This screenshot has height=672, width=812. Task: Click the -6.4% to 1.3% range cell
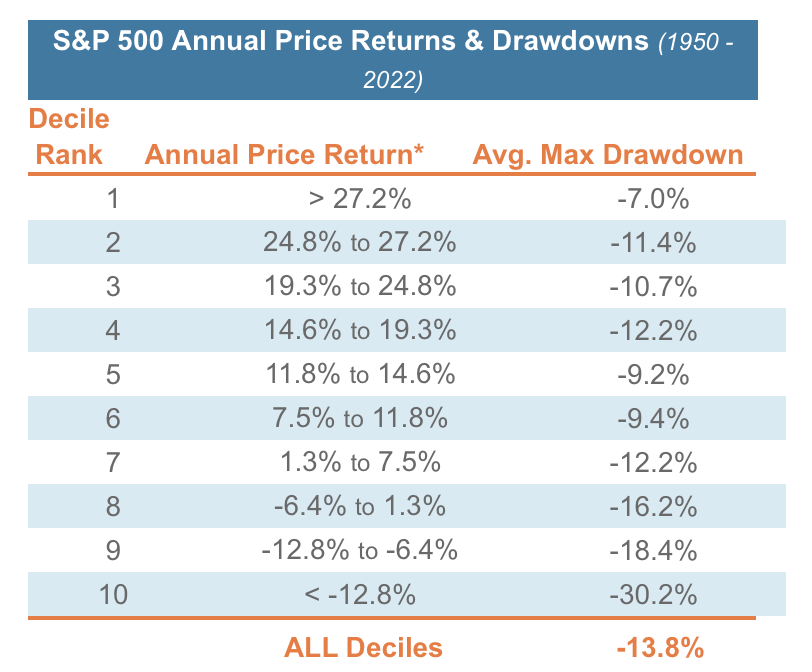click(x=360, y=507)
